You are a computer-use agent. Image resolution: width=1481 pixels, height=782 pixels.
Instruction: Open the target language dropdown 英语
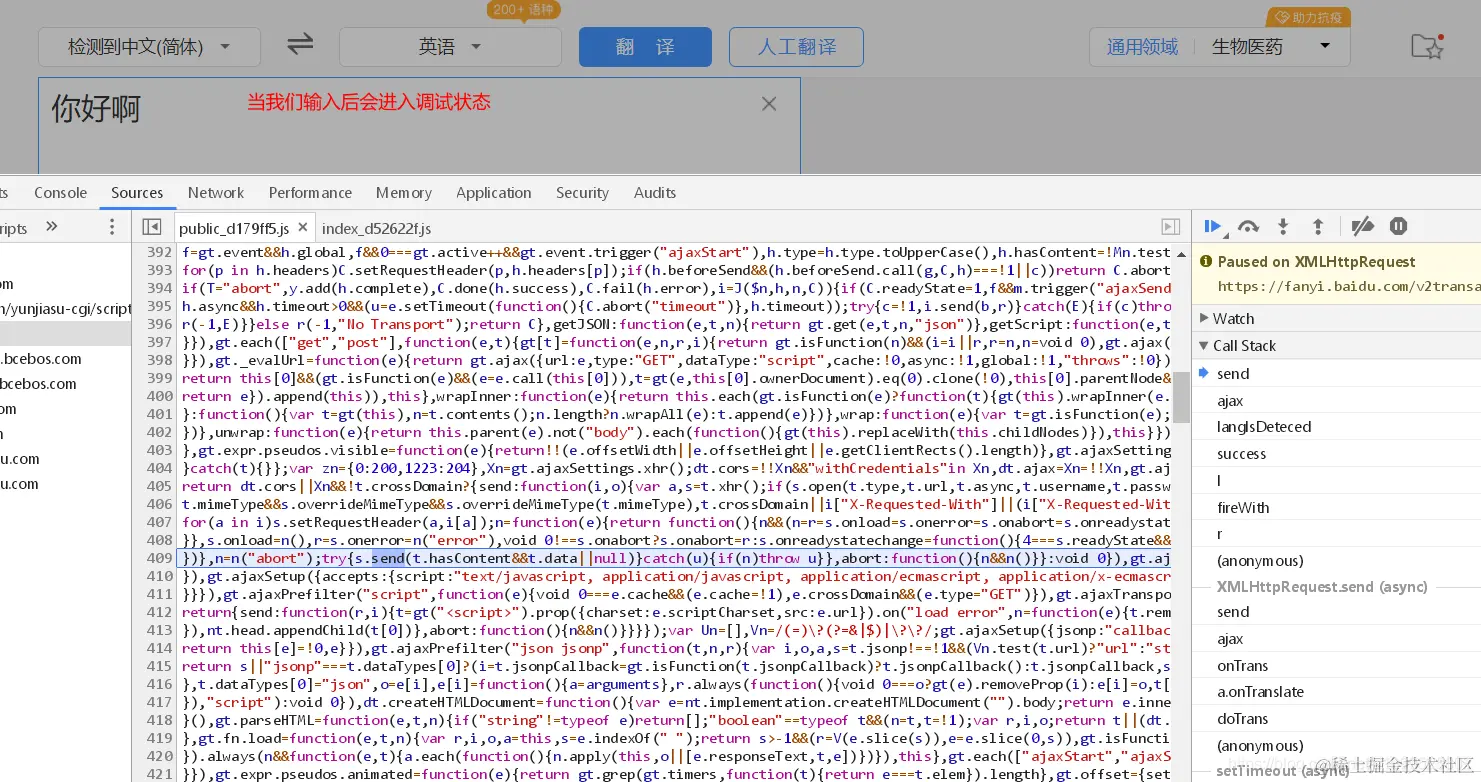click(450, 47)
